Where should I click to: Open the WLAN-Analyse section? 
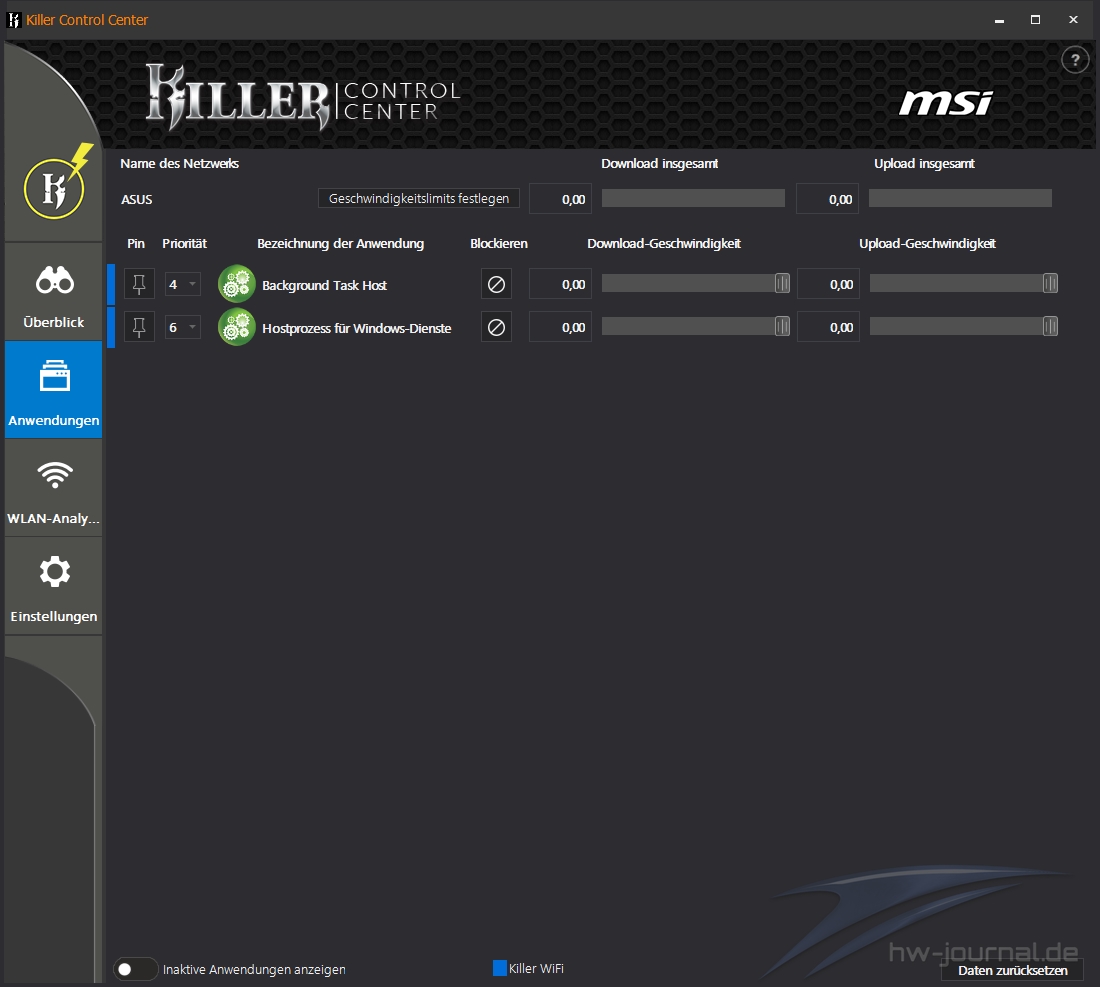[x=54, y=488]
